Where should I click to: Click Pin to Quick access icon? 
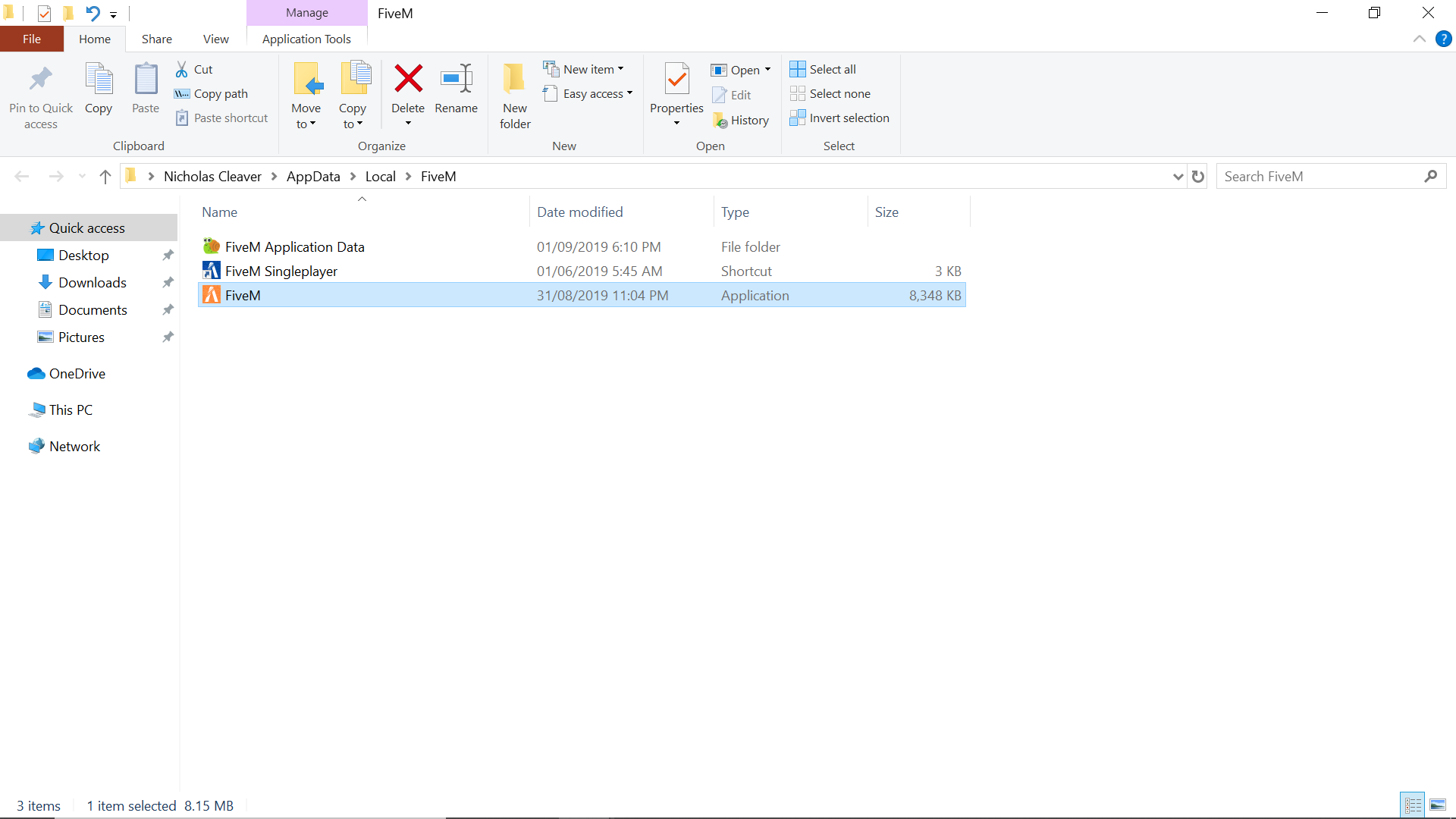click(x=40, y=79)
